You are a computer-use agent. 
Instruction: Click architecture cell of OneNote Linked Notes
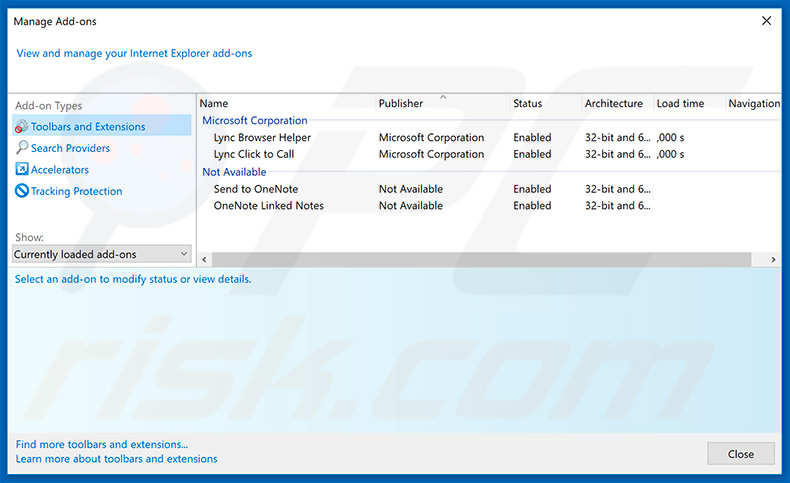[x=618, y=205]
